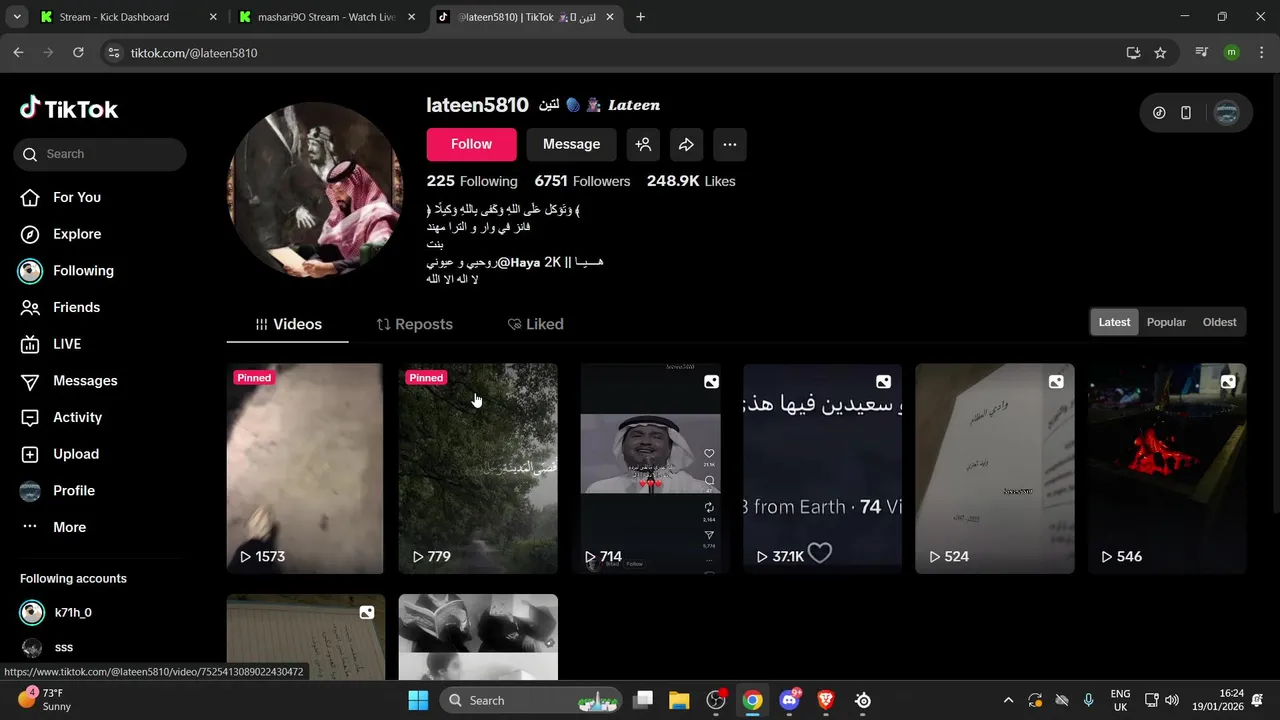Screen dimensions: 1280x720
Task: Open browser media controls icon
Action: click(1202, 53)
